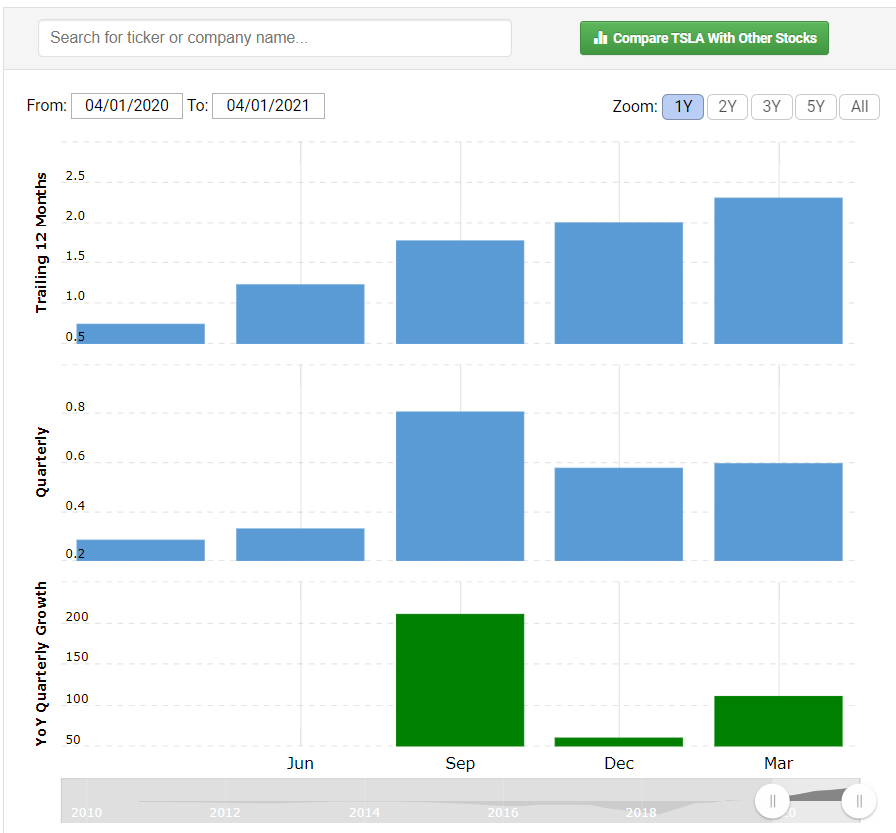The height and width of the screenshot is (833, 896).
Task: Click Compare TSLA With Other Stocks button
Action: [704, 38]
